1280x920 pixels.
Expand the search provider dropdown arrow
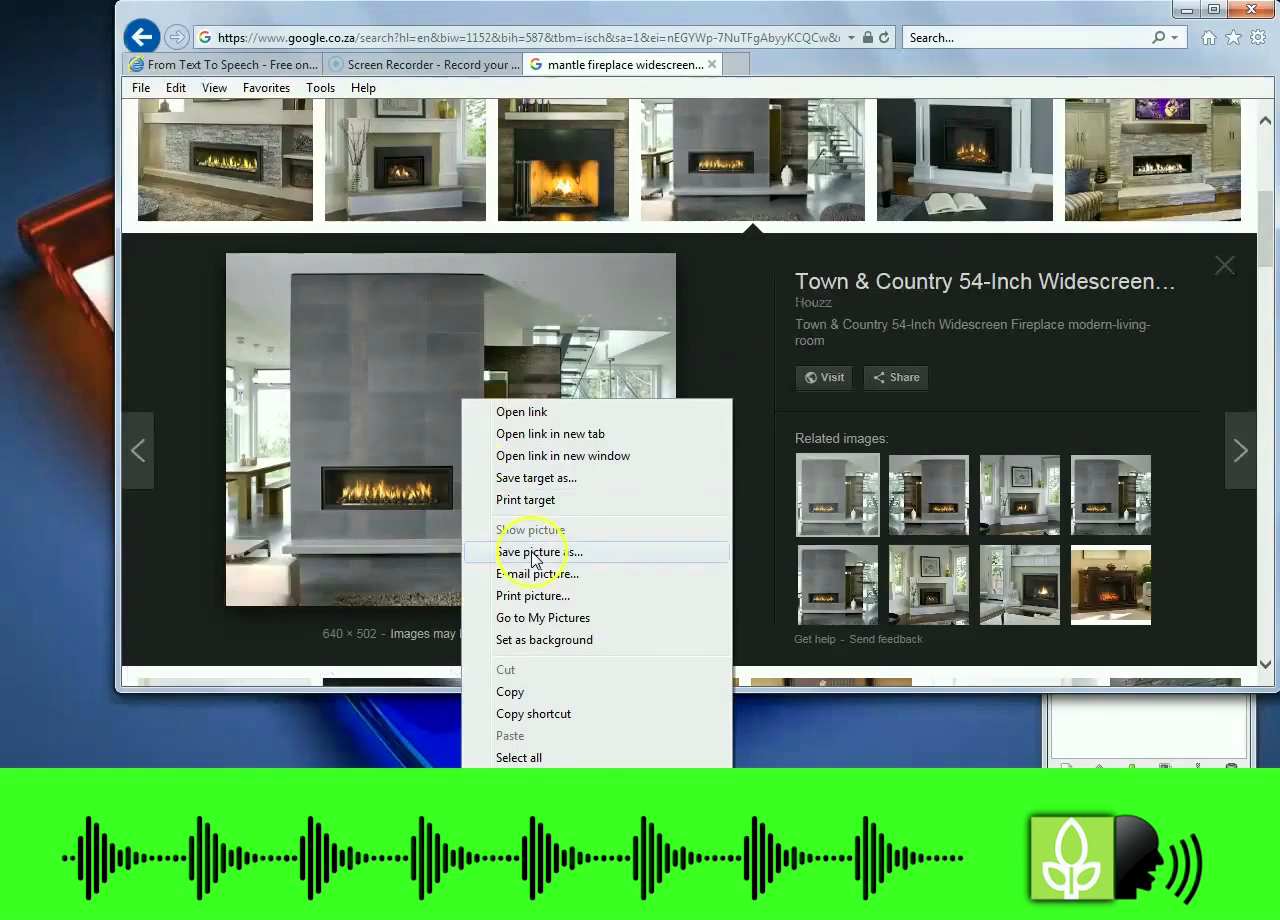pos(1174,38)
